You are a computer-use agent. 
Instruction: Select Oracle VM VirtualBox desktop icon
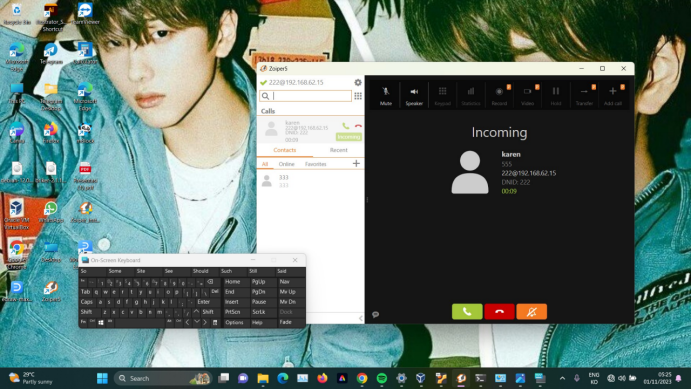coord(17,215)
